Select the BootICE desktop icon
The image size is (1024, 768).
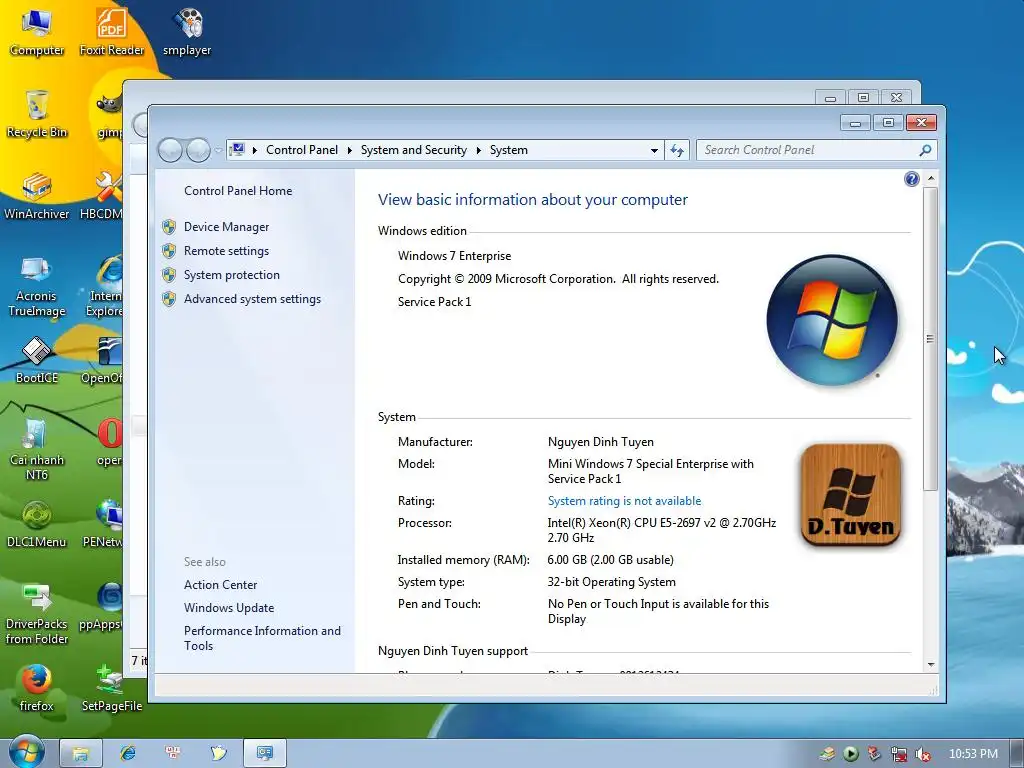(37, 360)
